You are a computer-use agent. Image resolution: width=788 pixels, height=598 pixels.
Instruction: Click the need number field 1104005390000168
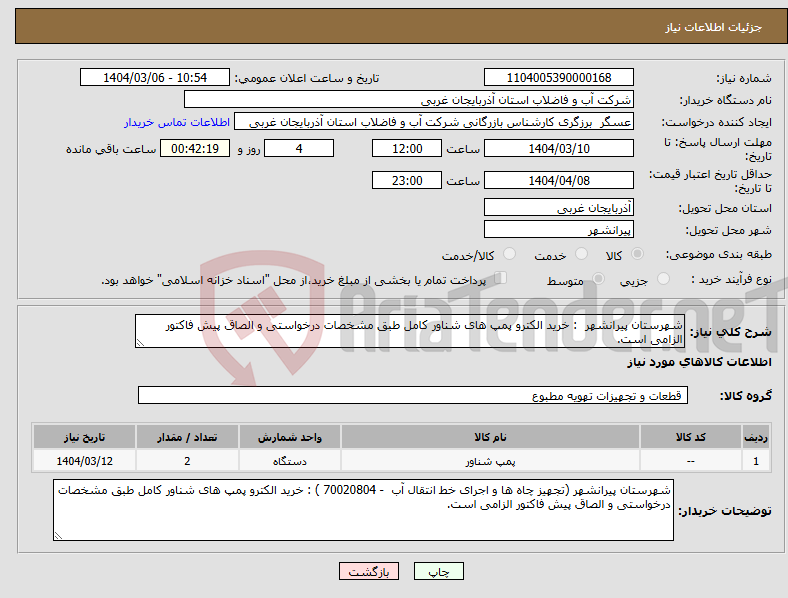pos(559,77)
